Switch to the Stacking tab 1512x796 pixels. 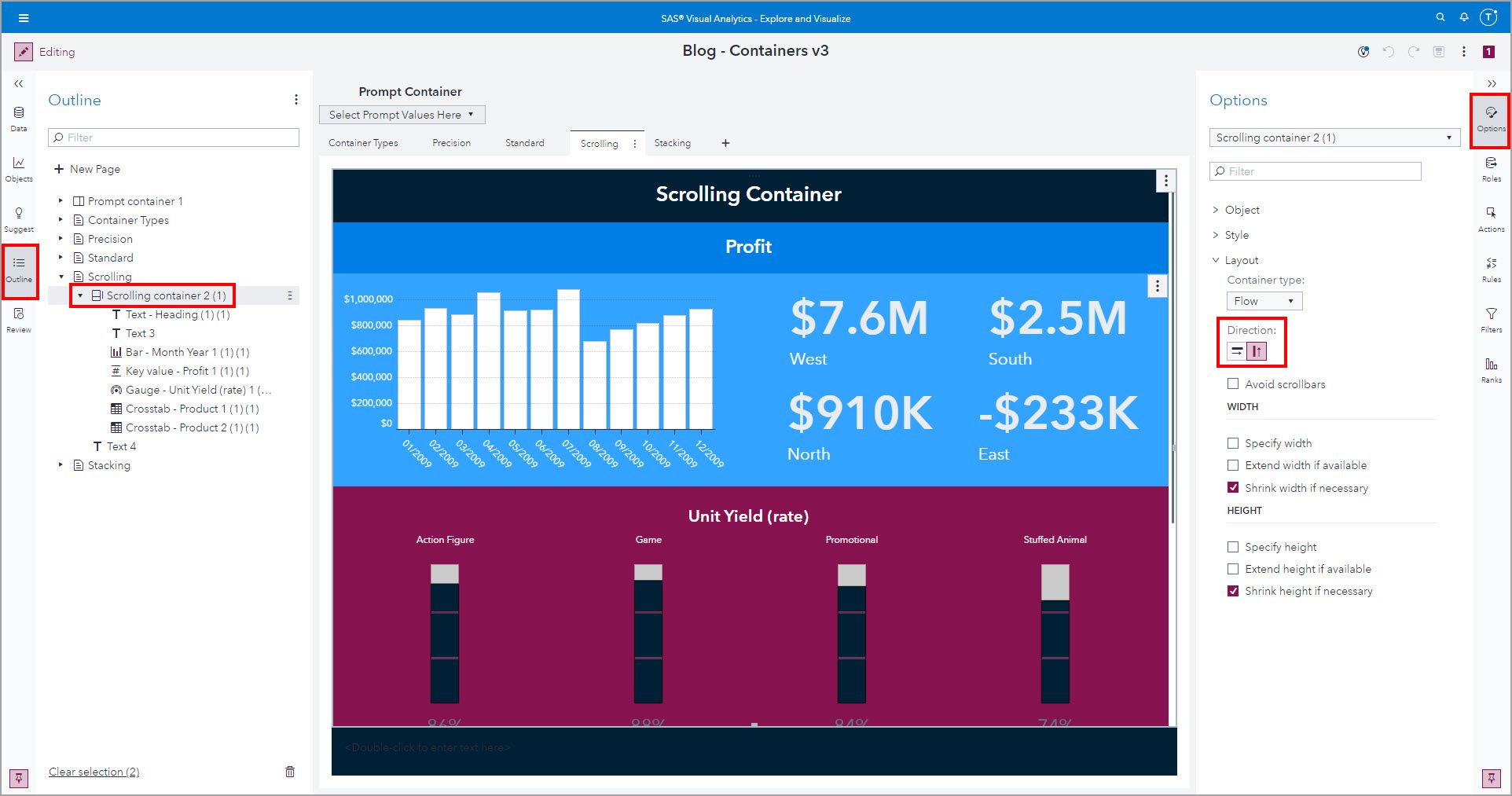point(672,143)
